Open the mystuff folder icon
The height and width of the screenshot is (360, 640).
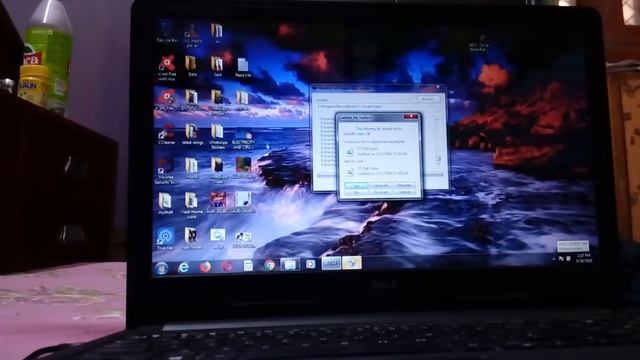[165, 204]
